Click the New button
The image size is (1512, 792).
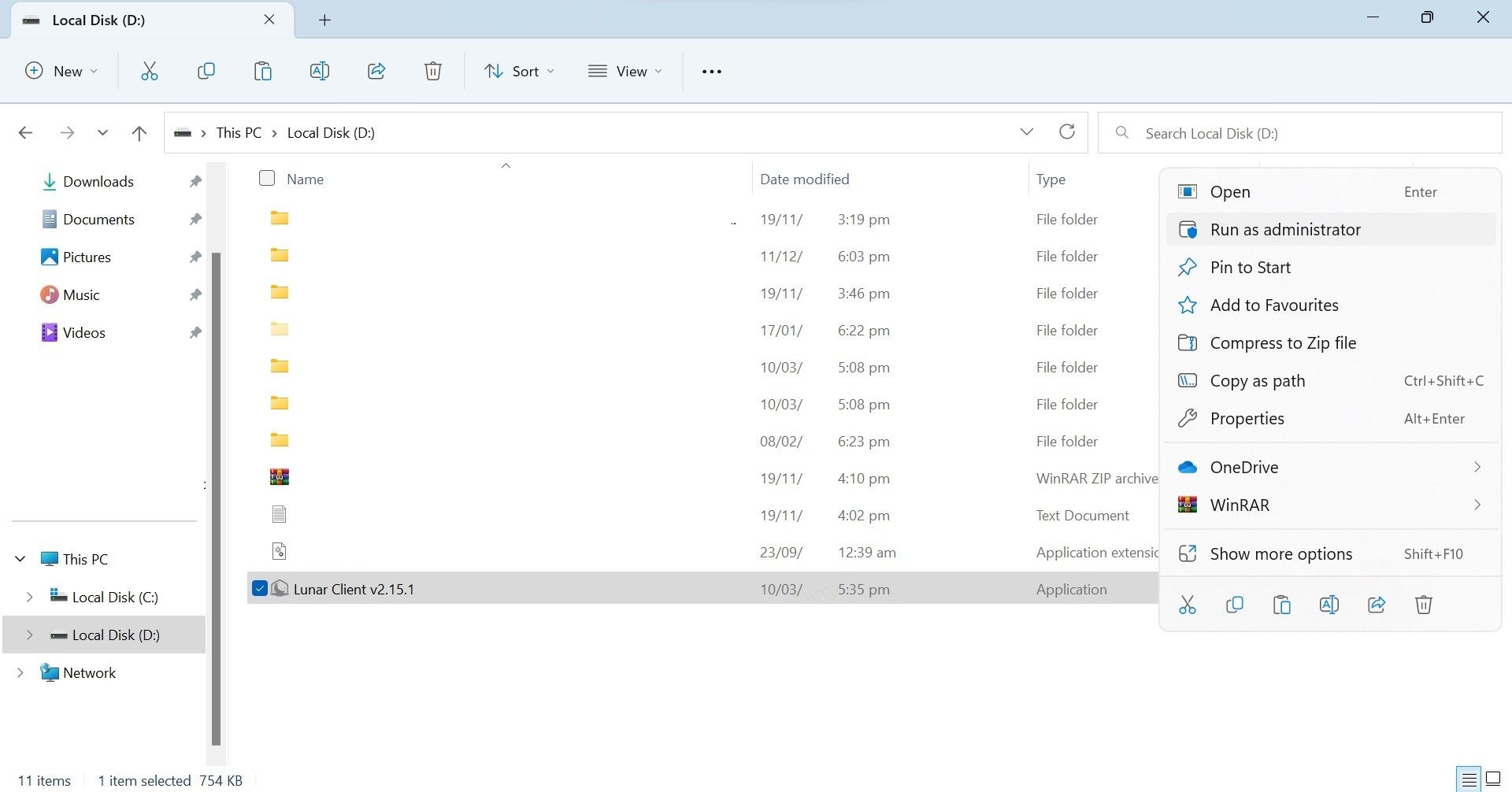point(61,72)
